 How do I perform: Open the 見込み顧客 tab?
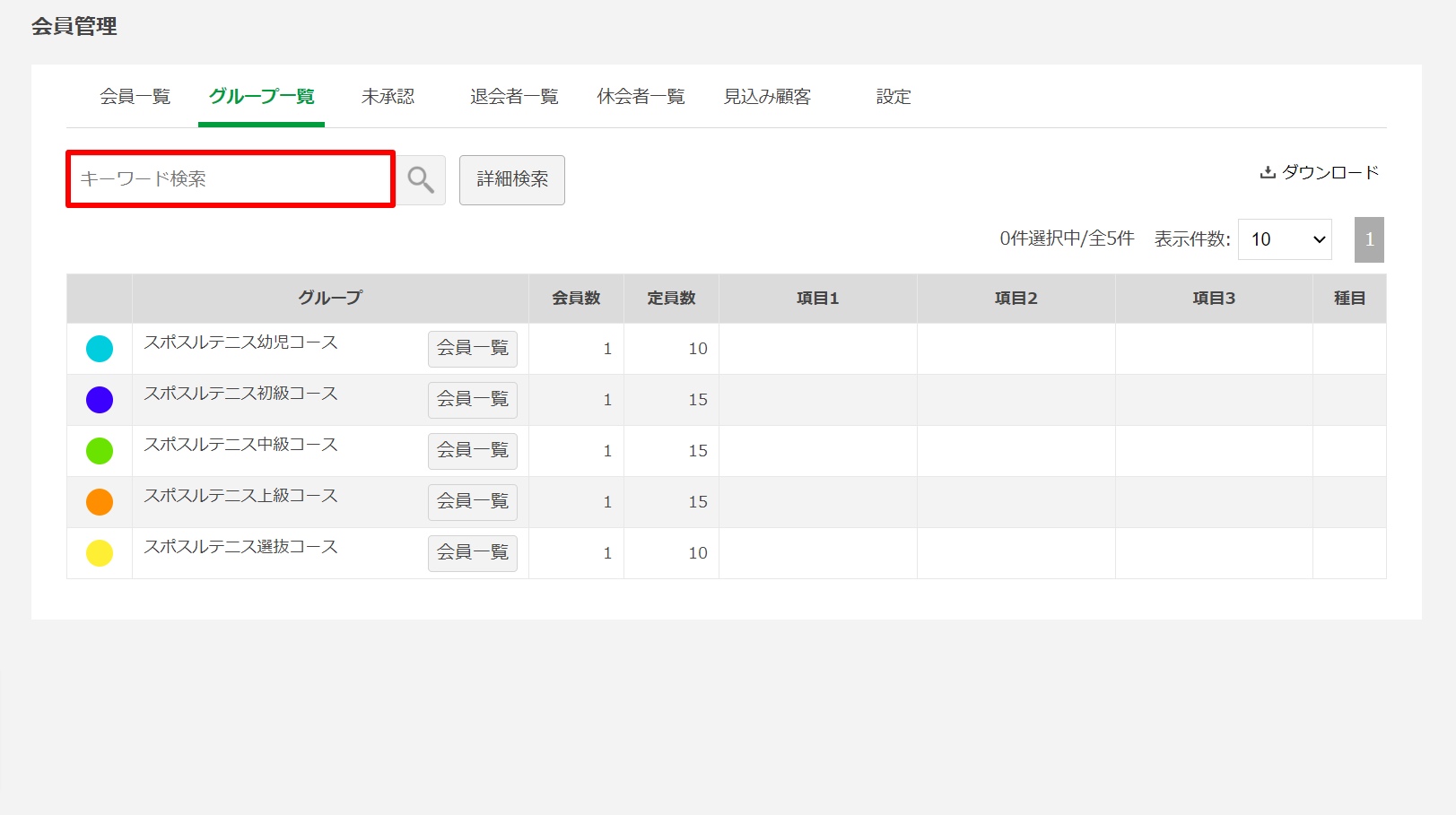pos(767,97)
